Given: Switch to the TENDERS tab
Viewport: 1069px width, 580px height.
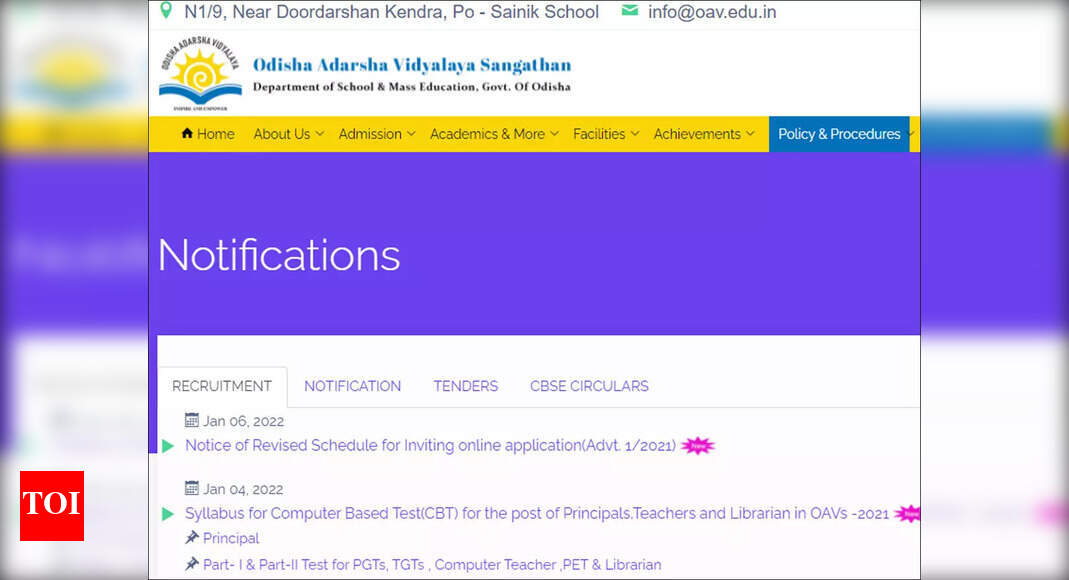Looking at the screenshot, I should coord(466,386).
